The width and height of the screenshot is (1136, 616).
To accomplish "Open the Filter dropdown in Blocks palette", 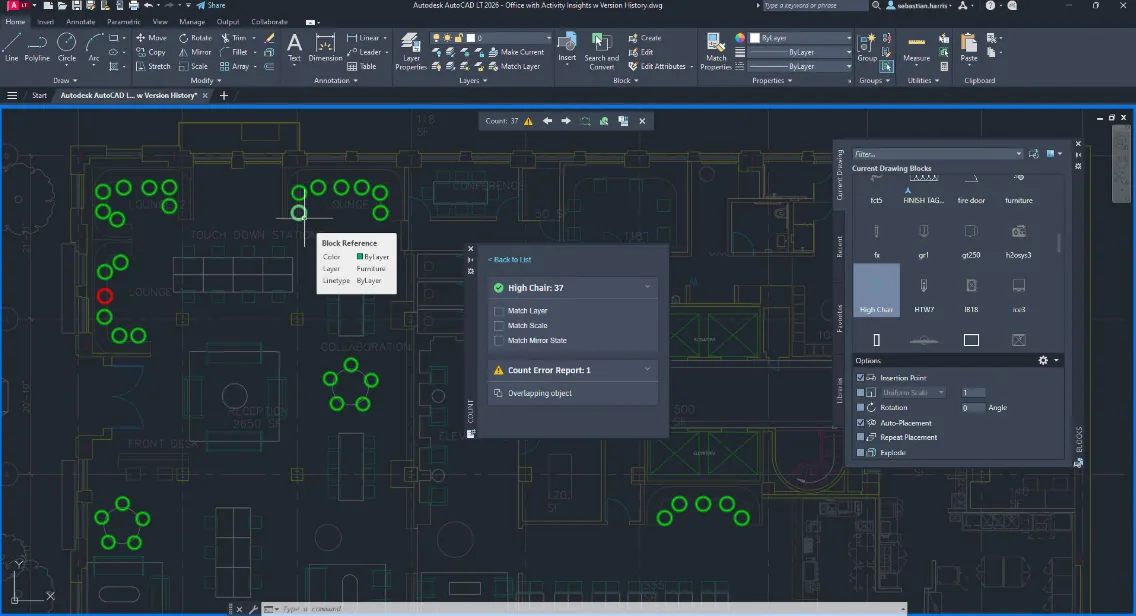I will (1019, 154).
